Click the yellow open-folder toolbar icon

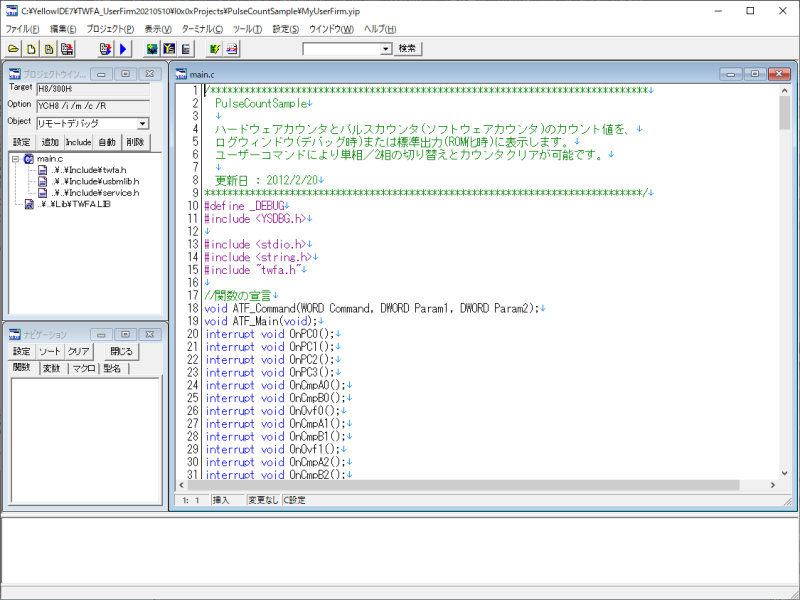click(13, 49)
